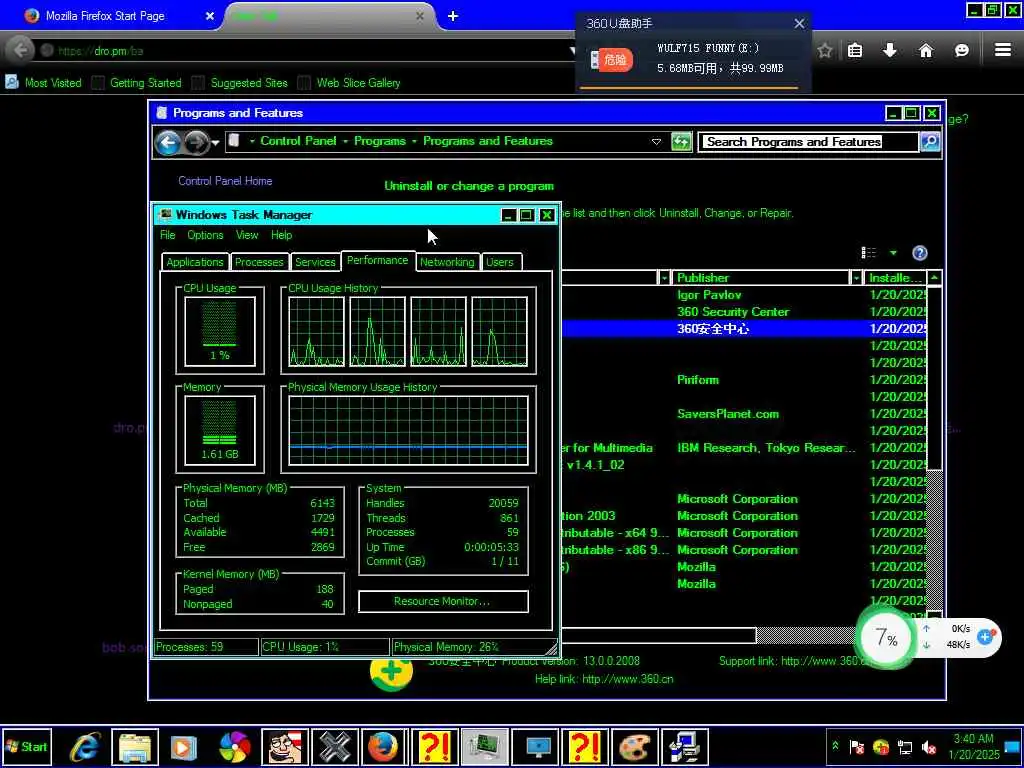Open recent pages dropdown beside forward button
The width and height of the screenshot is (1024, 768).
[215, 142]
